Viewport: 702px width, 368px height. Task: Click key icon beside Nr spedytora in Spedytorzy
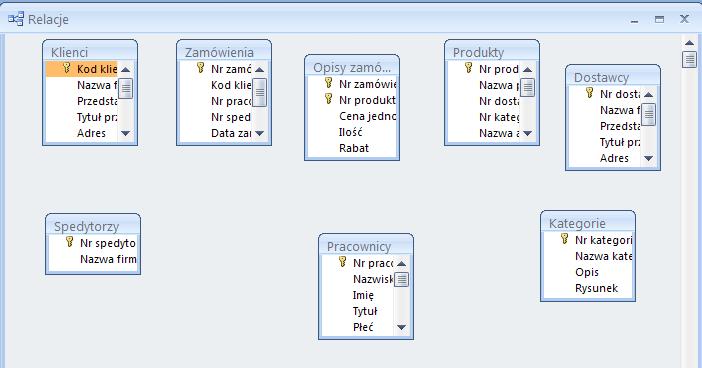pos(69,242)
